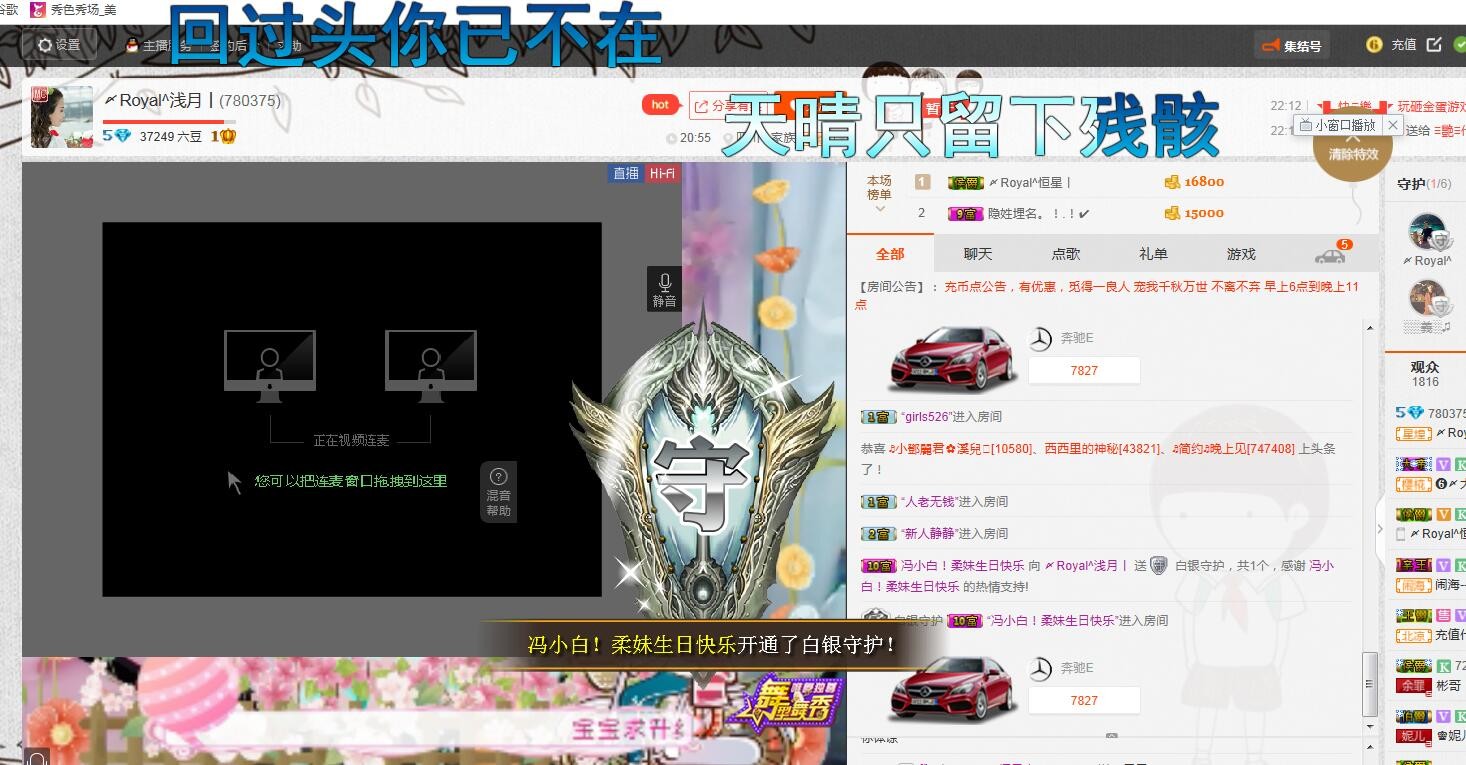Click the 直播 live tag on video
The height and width of the screenshot is (765, 1466).
[626, 173]
